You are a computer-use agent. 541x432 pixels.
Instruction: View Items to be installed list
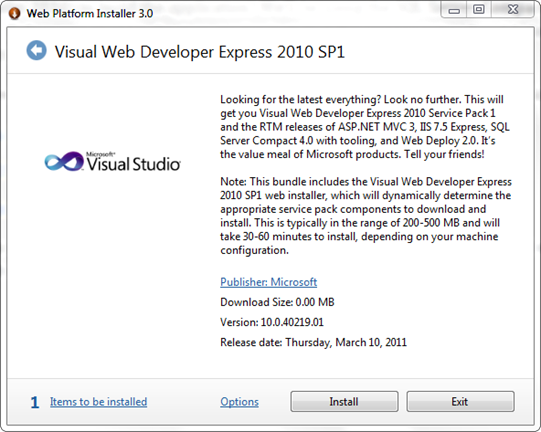click(x=98, y=402)
